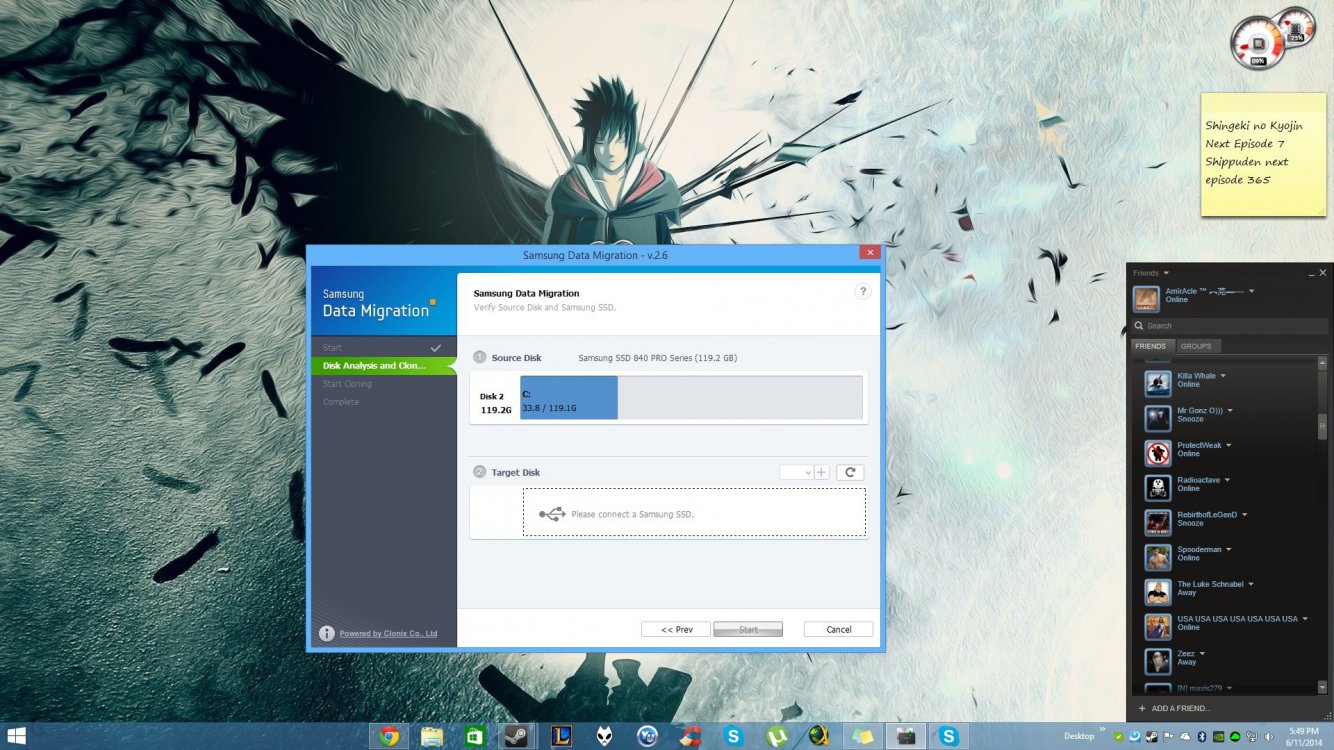Image resolution: width=1334 pixels, height=750 pixels.
Task: Click the friends list scrollbar up arrow
Action: point(1323,363)
